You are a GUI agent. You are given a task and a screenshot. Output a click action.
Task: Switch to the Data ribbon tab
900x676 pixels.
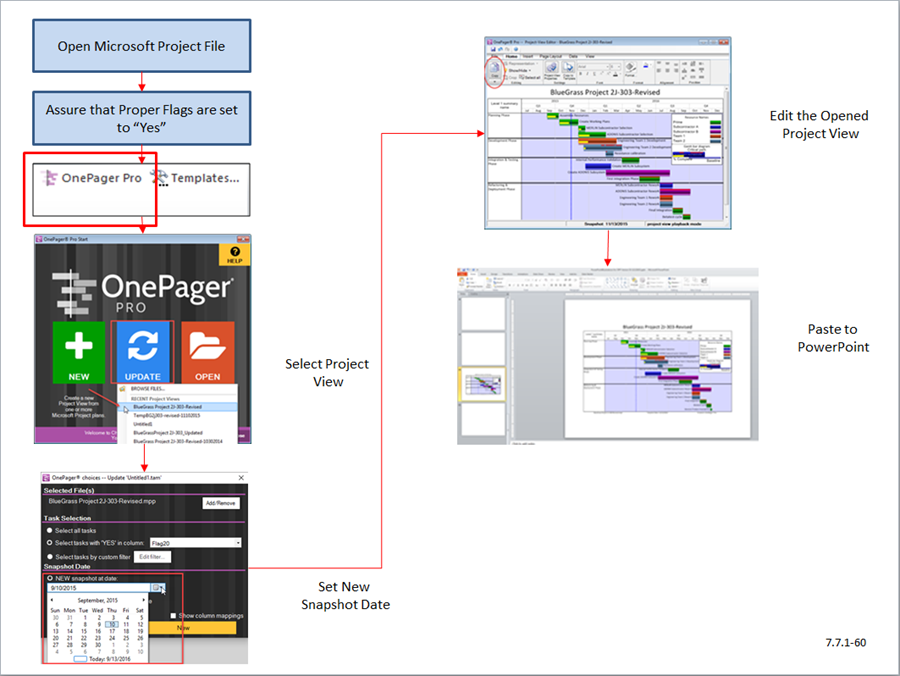pos(574,56)
